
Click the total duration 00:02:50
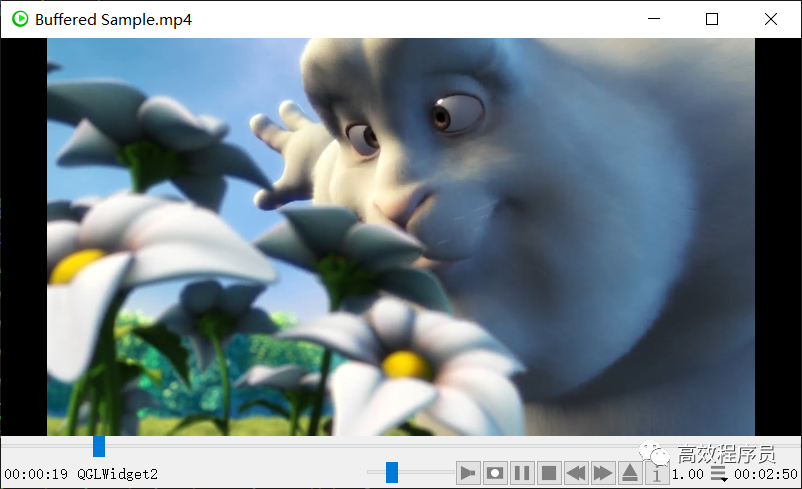click(x=766, y=474)
